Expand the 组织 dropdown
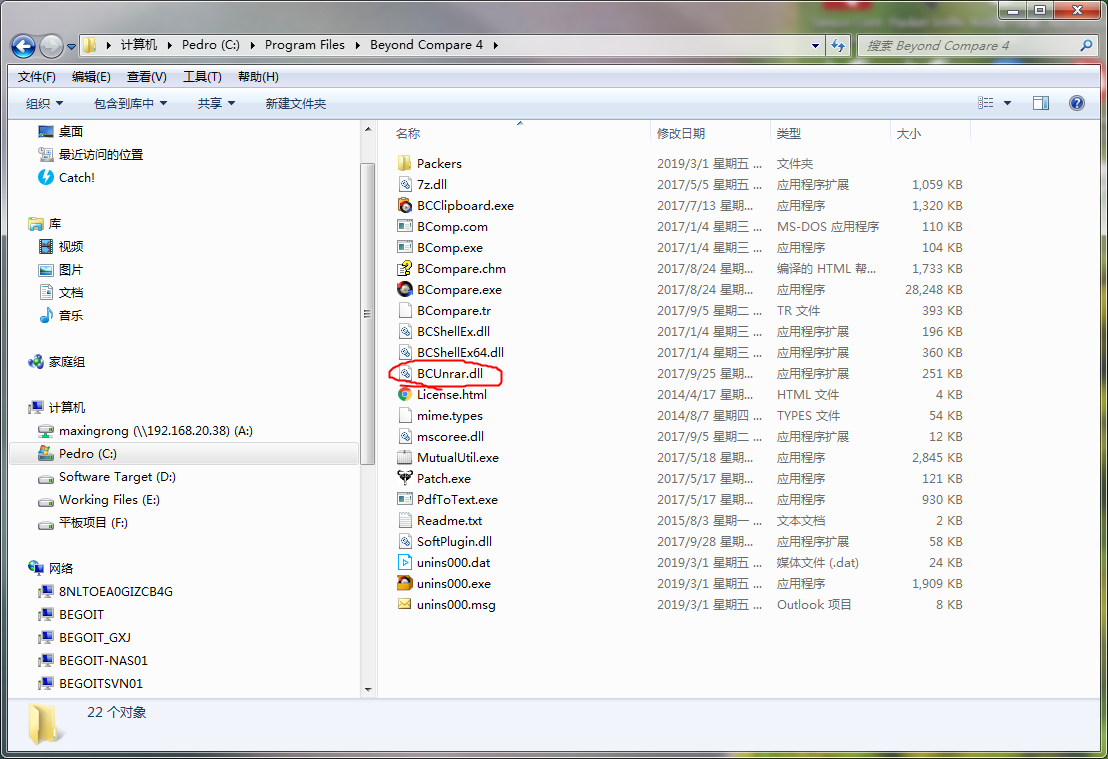The width and height of the screenshot is (1108, 759). [x=45, y=103]
